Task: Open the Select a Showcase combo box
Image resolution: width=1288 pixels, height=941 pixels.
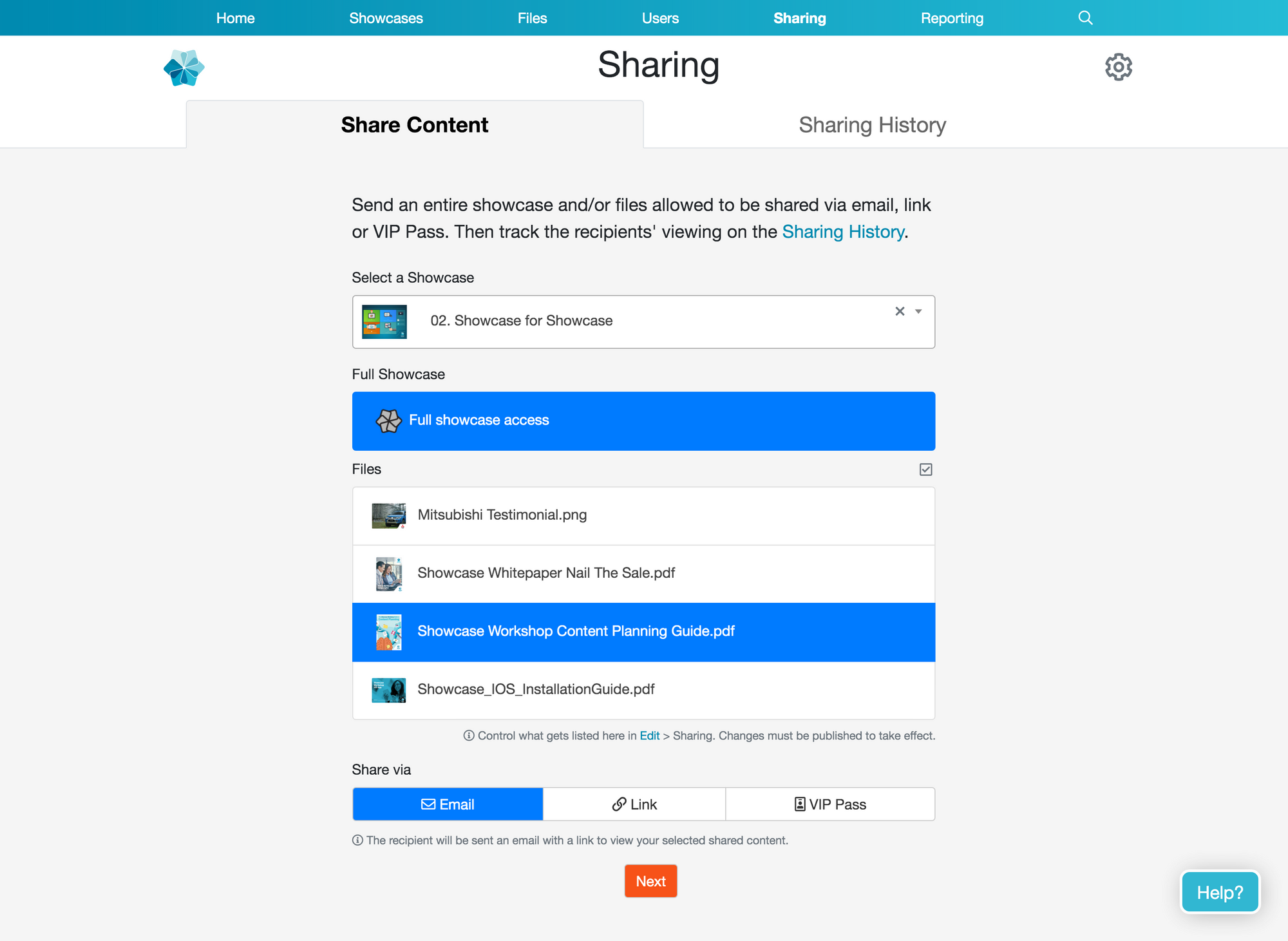Action: tap(643, 321)
